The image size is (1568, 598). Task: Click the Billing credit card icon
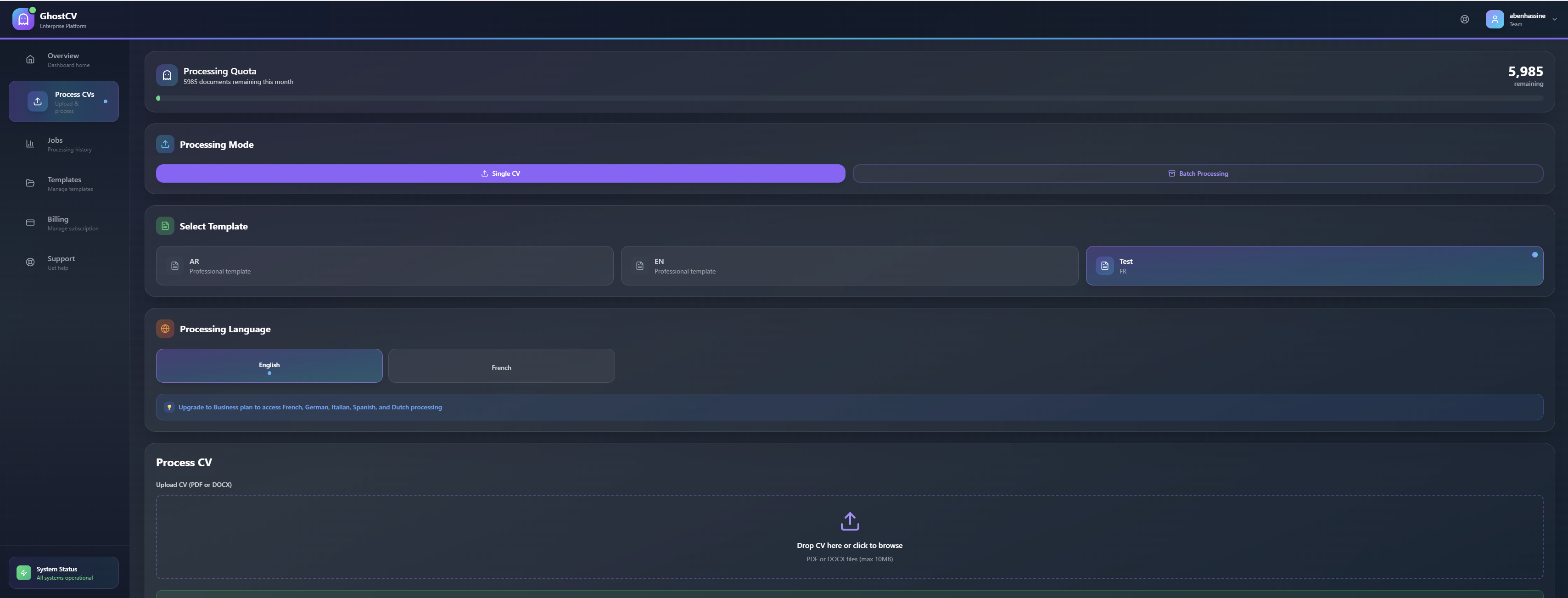(30, 223)
